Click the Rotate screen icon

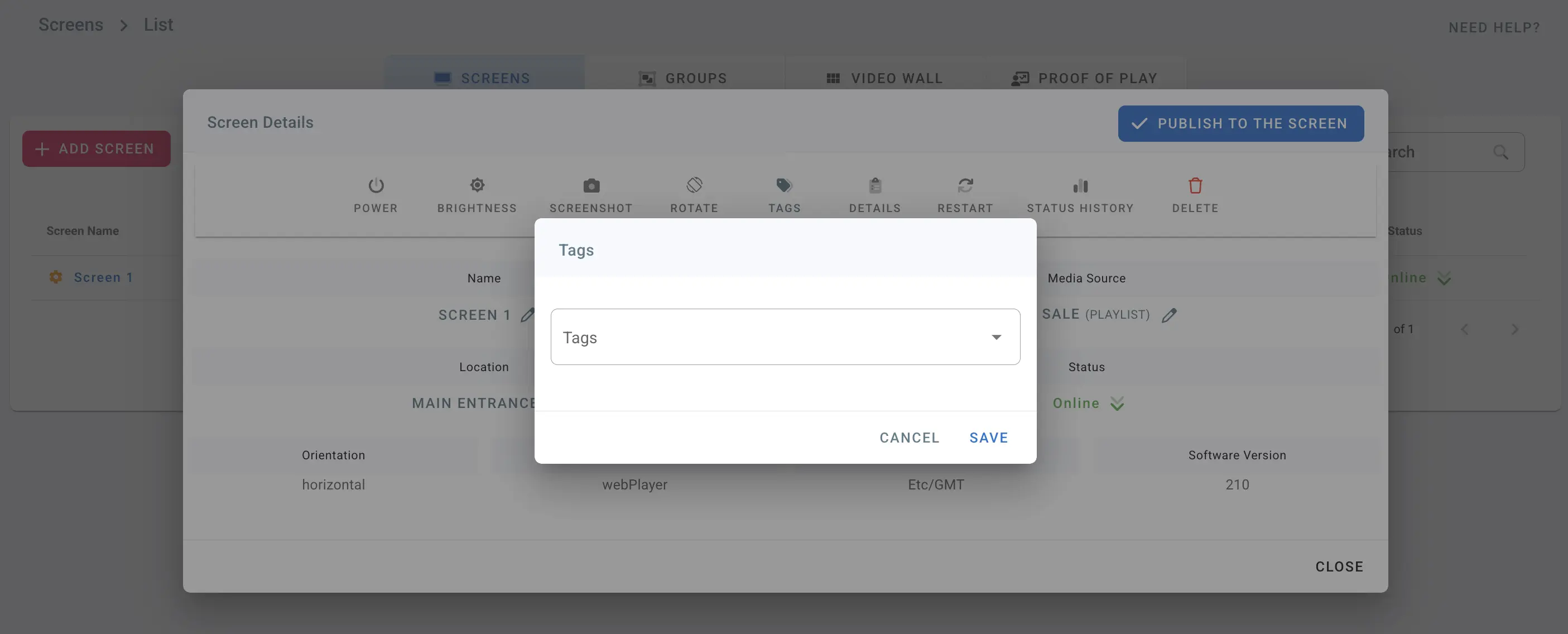(x=694, y=185)
